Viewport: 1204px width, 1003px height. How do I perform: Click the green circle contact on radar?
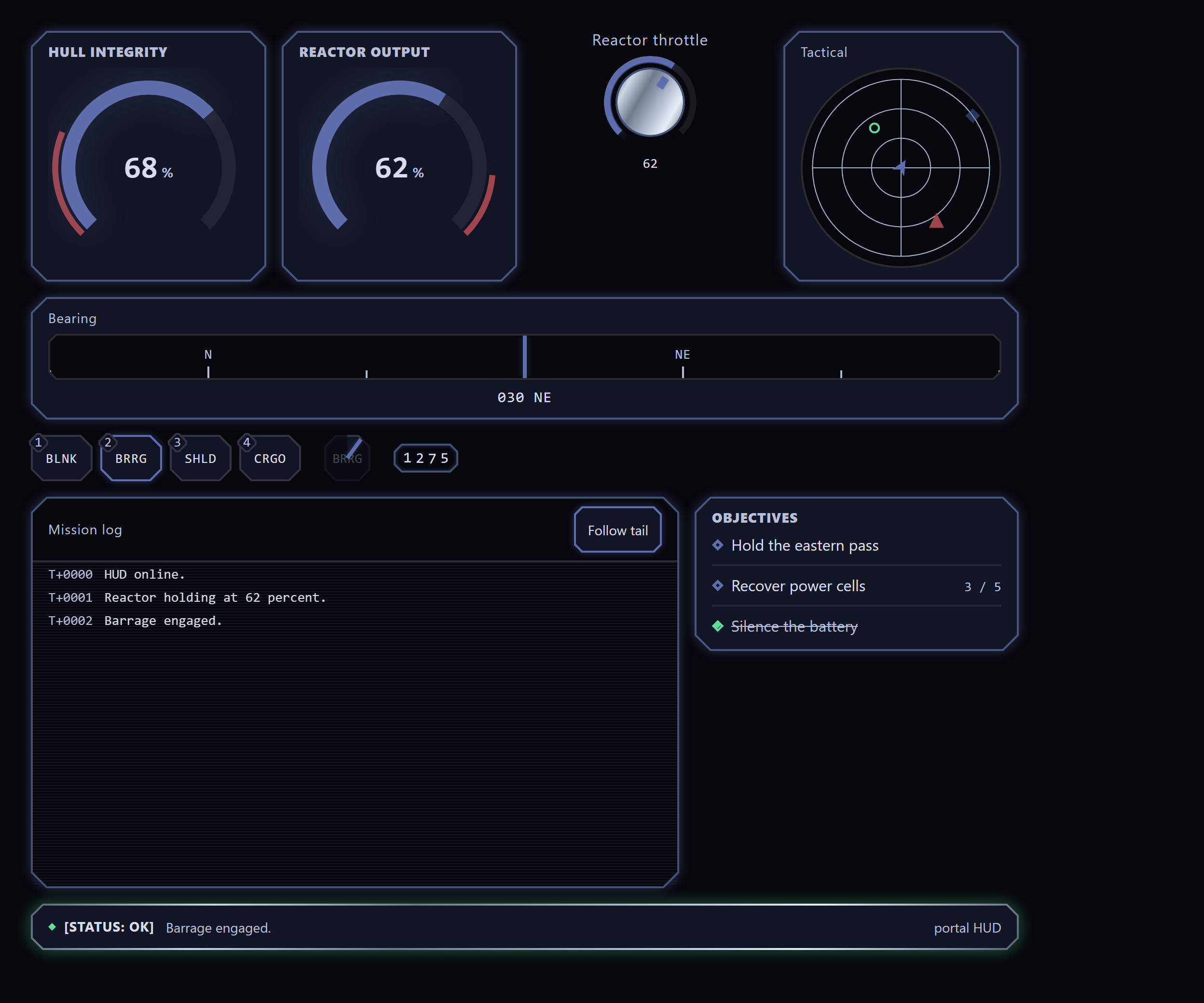pyautogui.click(x=874, y=128)
